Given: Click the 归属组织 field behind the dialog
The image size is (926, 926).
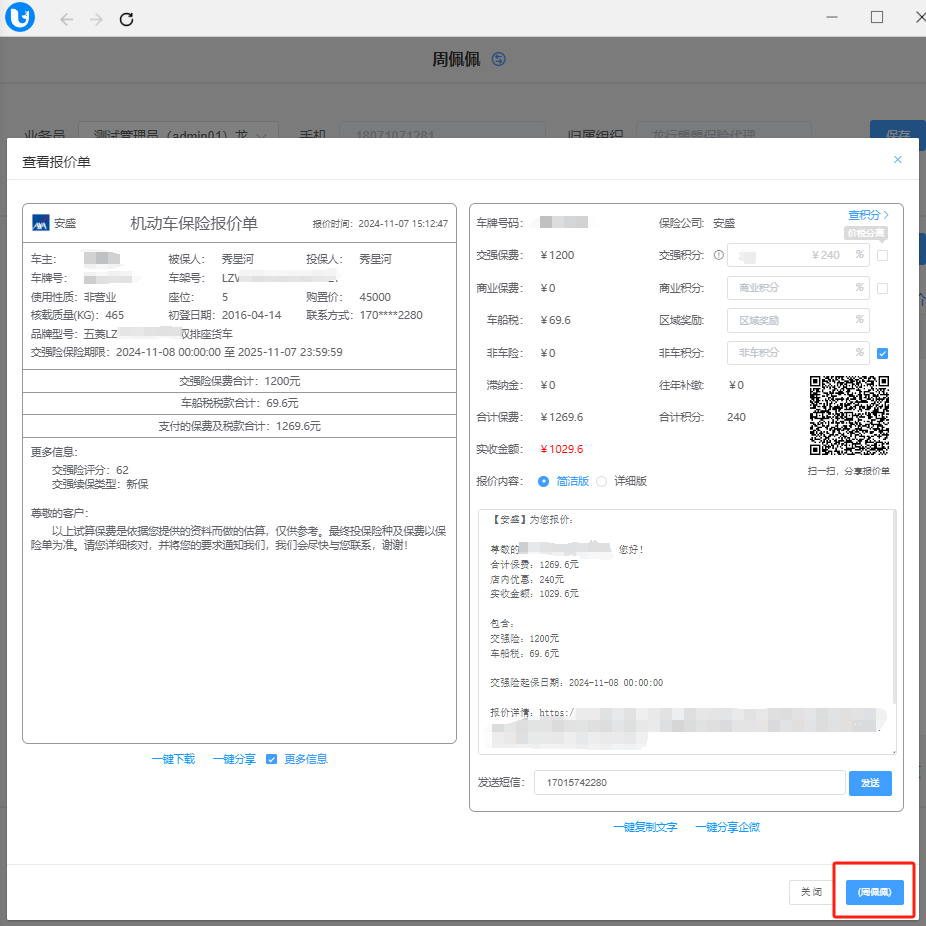Looking at the screenshot, I should coord(723,131).
